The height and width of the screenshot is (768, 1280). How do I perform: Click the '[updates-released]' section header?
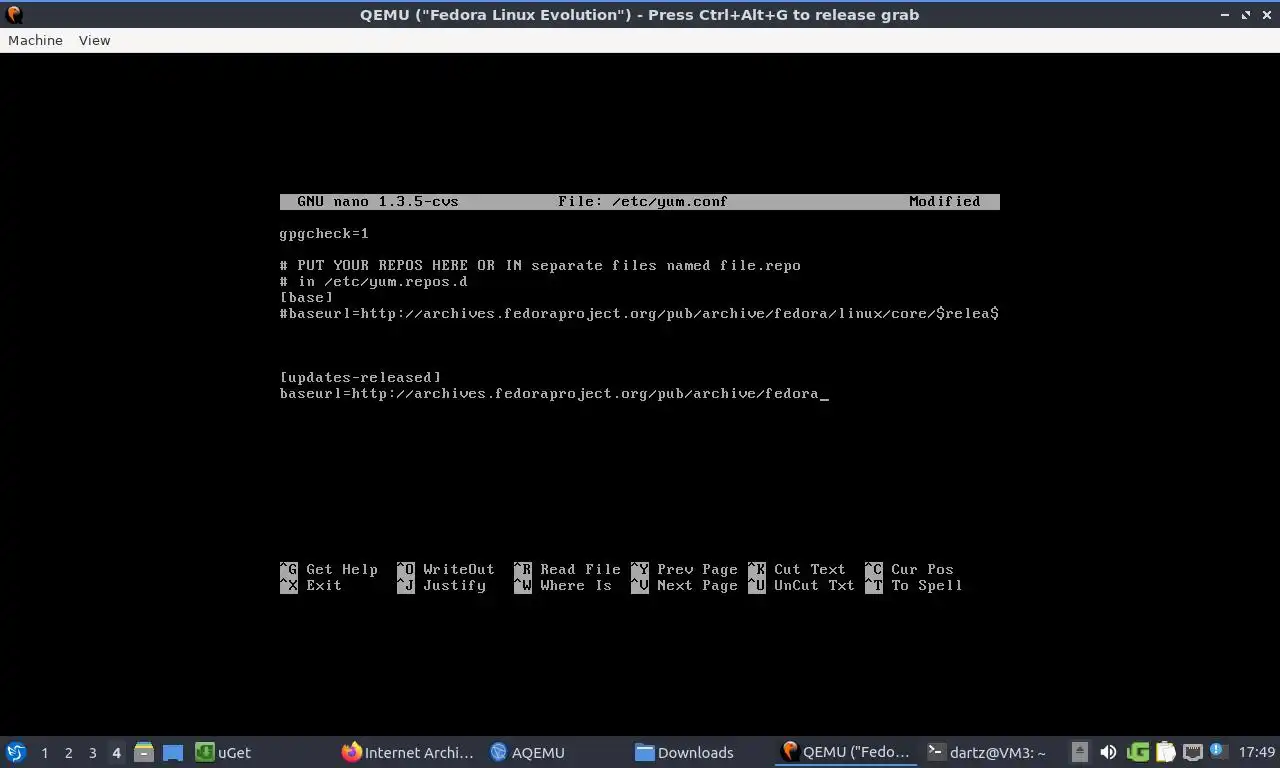coord(360,377)
